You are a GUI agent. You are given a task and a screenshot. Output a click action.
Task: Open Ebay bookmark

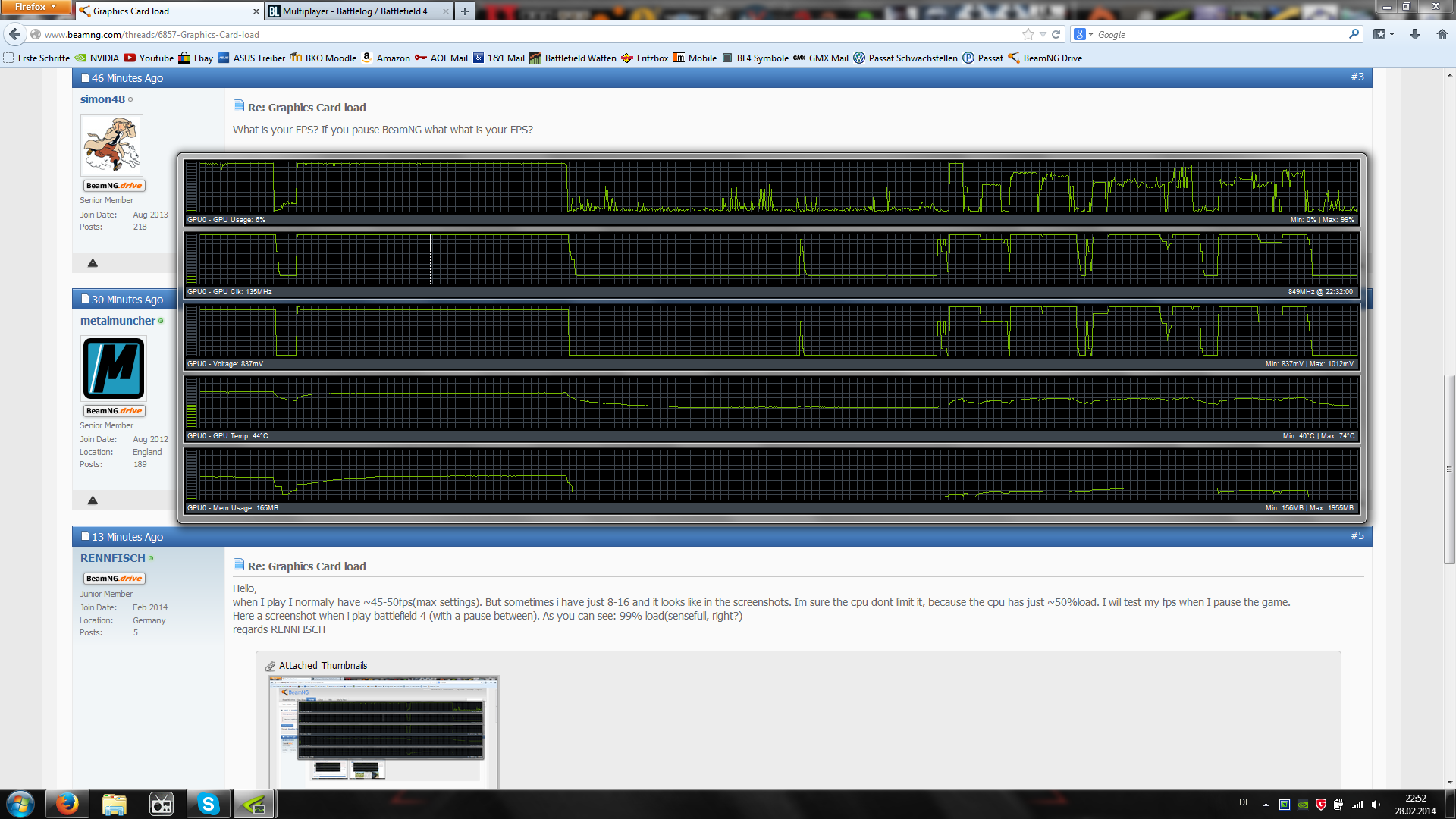point(196,58)
